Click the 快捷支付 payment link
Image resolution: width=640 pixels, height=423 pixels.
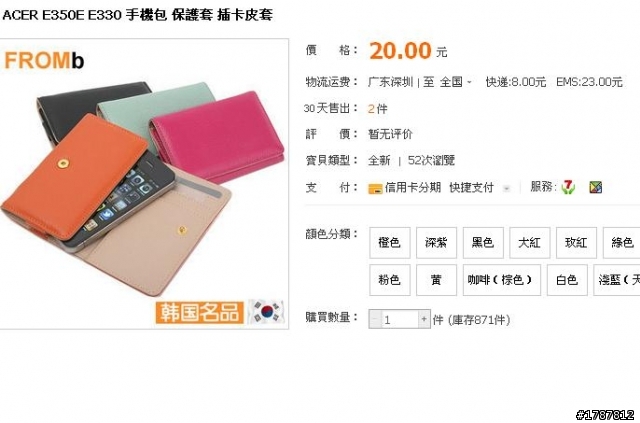point(471,187)
